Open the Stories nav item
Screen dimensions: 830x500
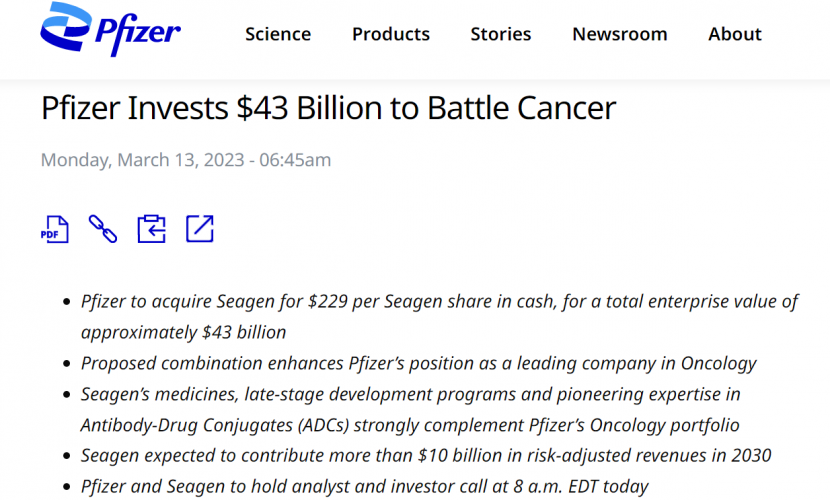[501, 34]
